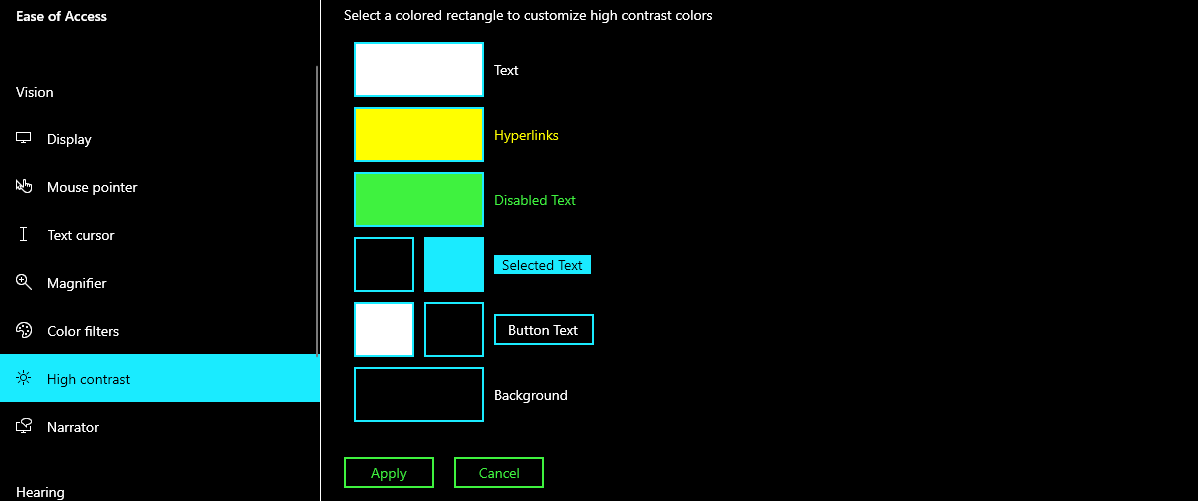Choose the black Selected Text foreground swatch
This screenshot has height=501, width=1198.
[384, 264]
